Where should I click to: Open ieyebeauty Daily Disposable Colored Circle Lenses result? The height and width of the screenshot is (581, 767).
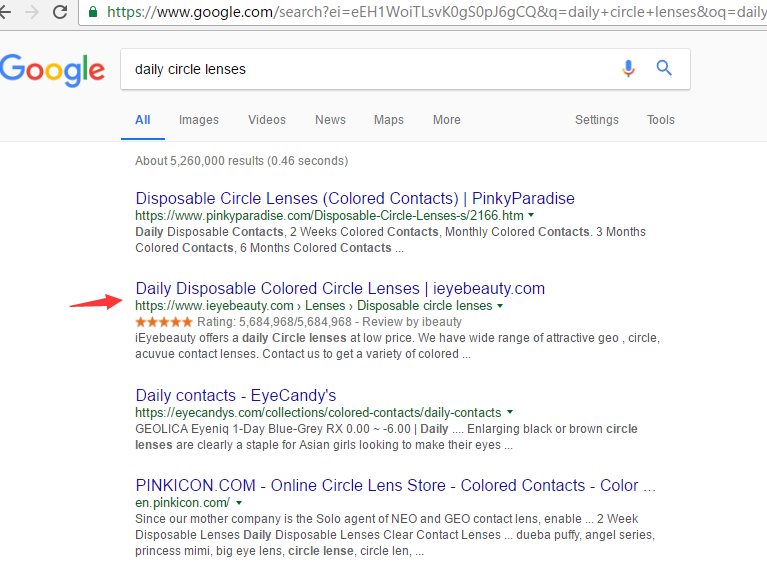click(x=340, y=289)
